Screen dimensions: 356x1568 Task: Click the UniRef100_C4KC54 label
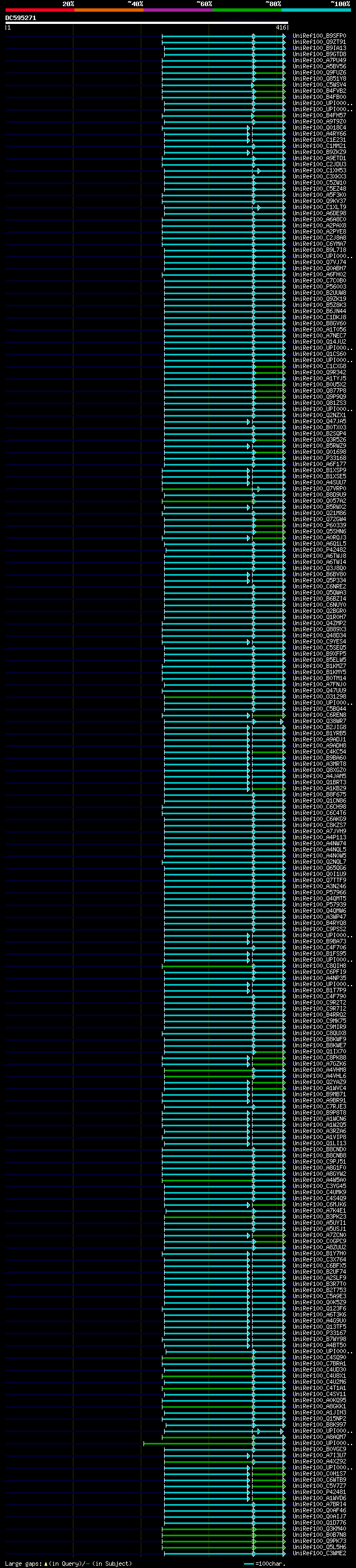click(x=319, y=752)
